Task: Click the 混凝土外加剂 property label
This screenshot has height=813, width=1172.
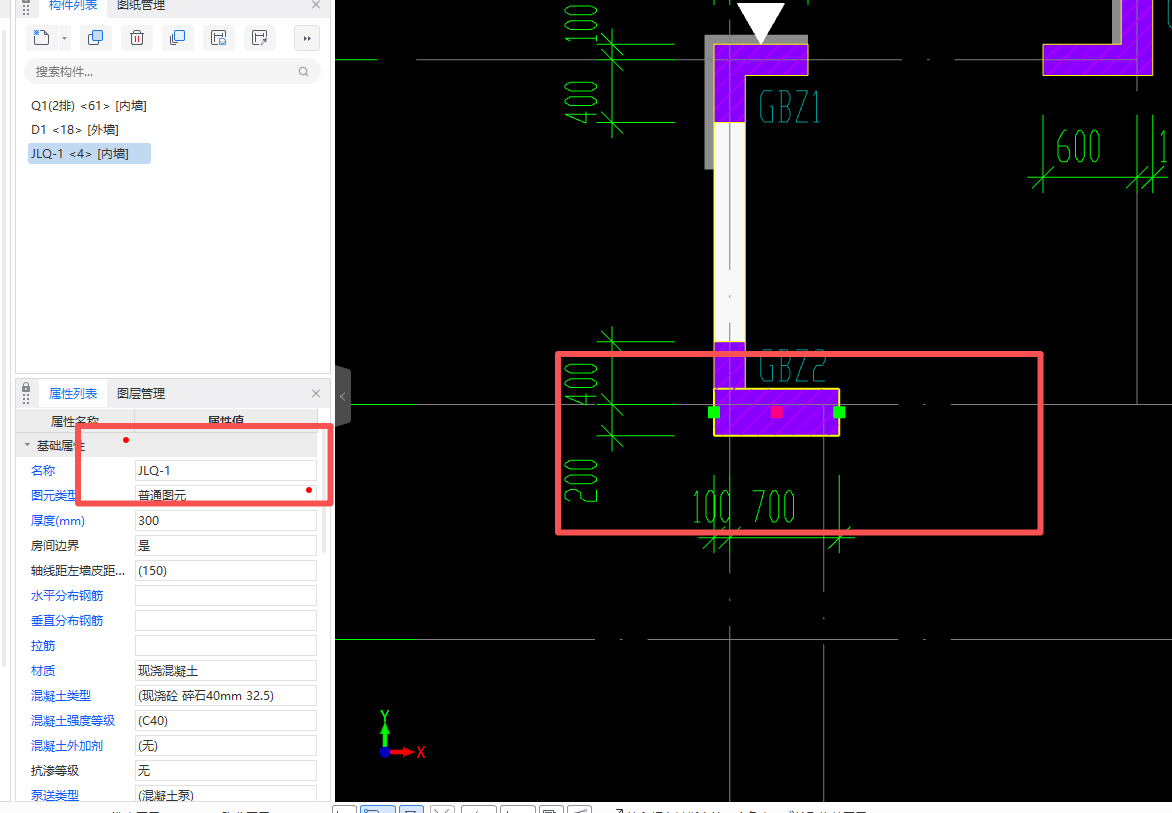Action: pos(67,746)
